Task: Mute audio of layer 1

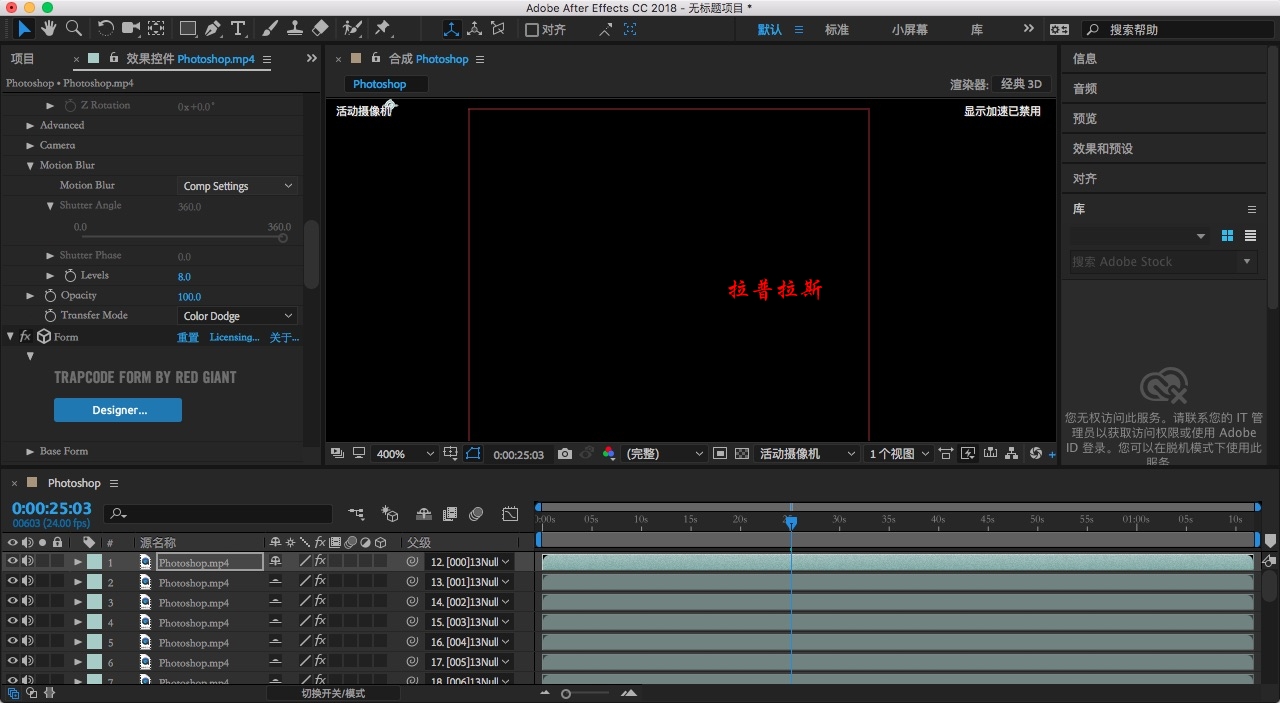Action: [x=28, y=562]
